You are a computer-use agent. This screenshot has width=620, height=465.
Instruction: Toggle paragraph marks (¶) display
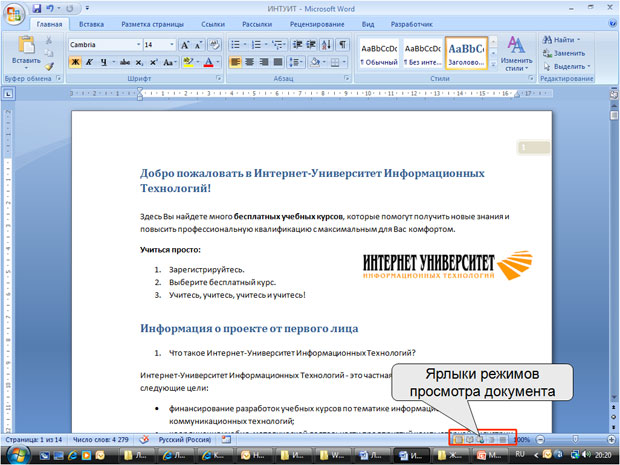342,45
